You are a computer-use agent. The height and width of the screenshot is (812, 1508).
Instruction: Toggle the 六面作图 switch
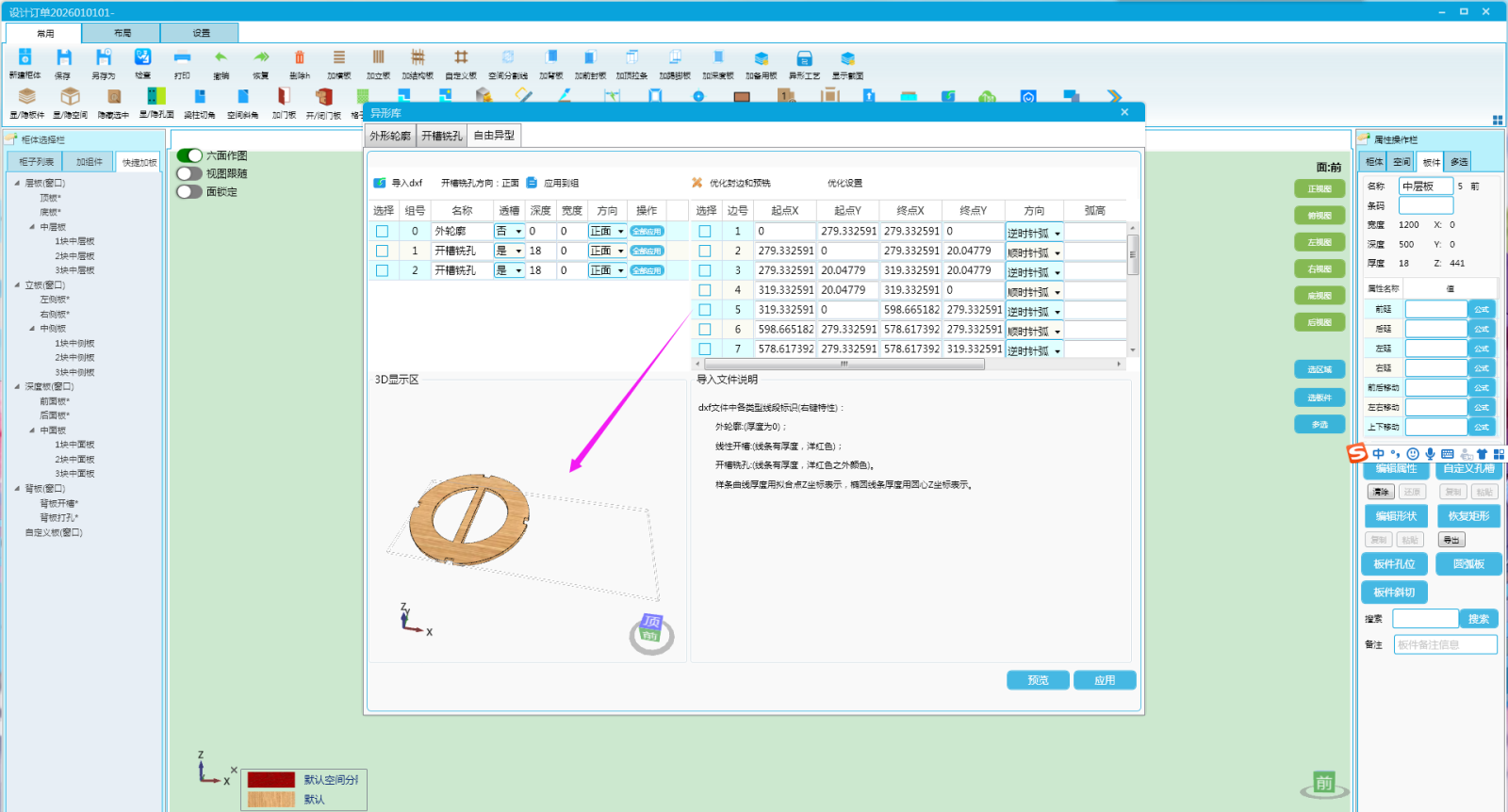click(189, 155)
